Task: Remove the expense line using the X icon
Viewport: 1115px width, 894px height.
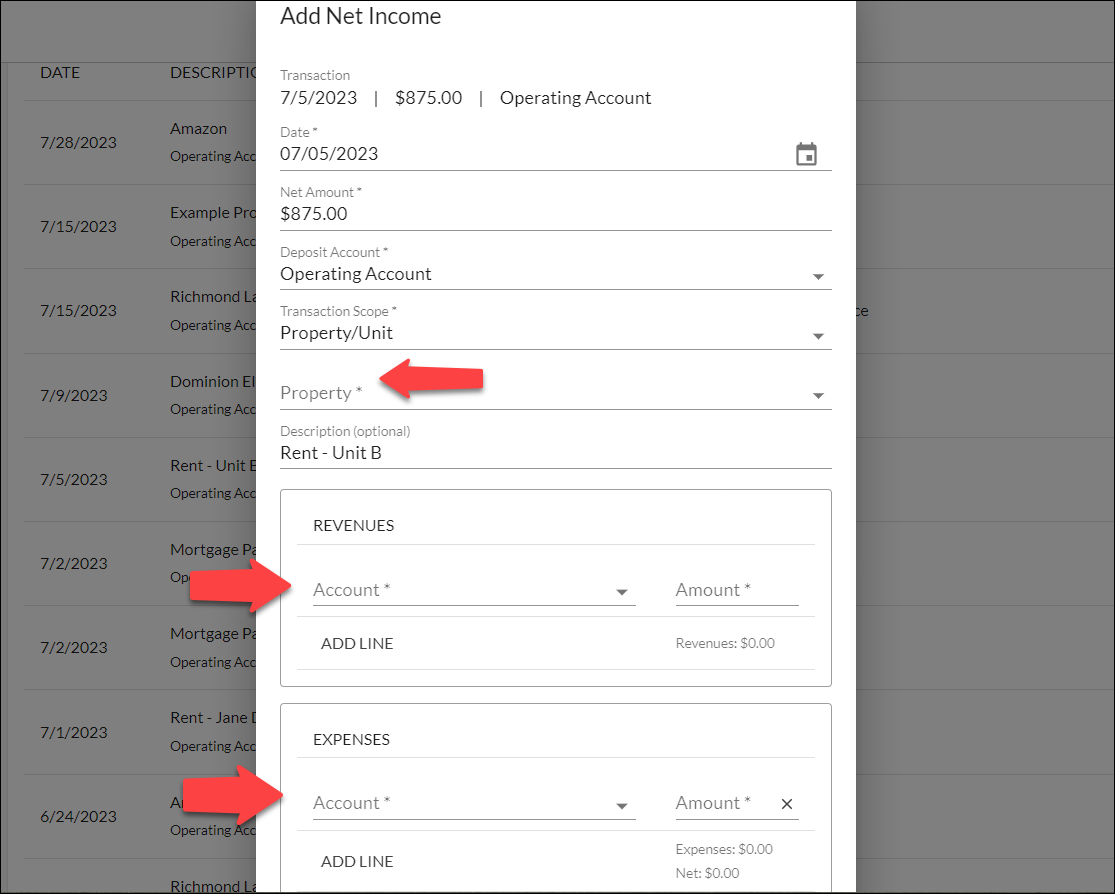Action: pyautogui.click(x=786, y=803)
